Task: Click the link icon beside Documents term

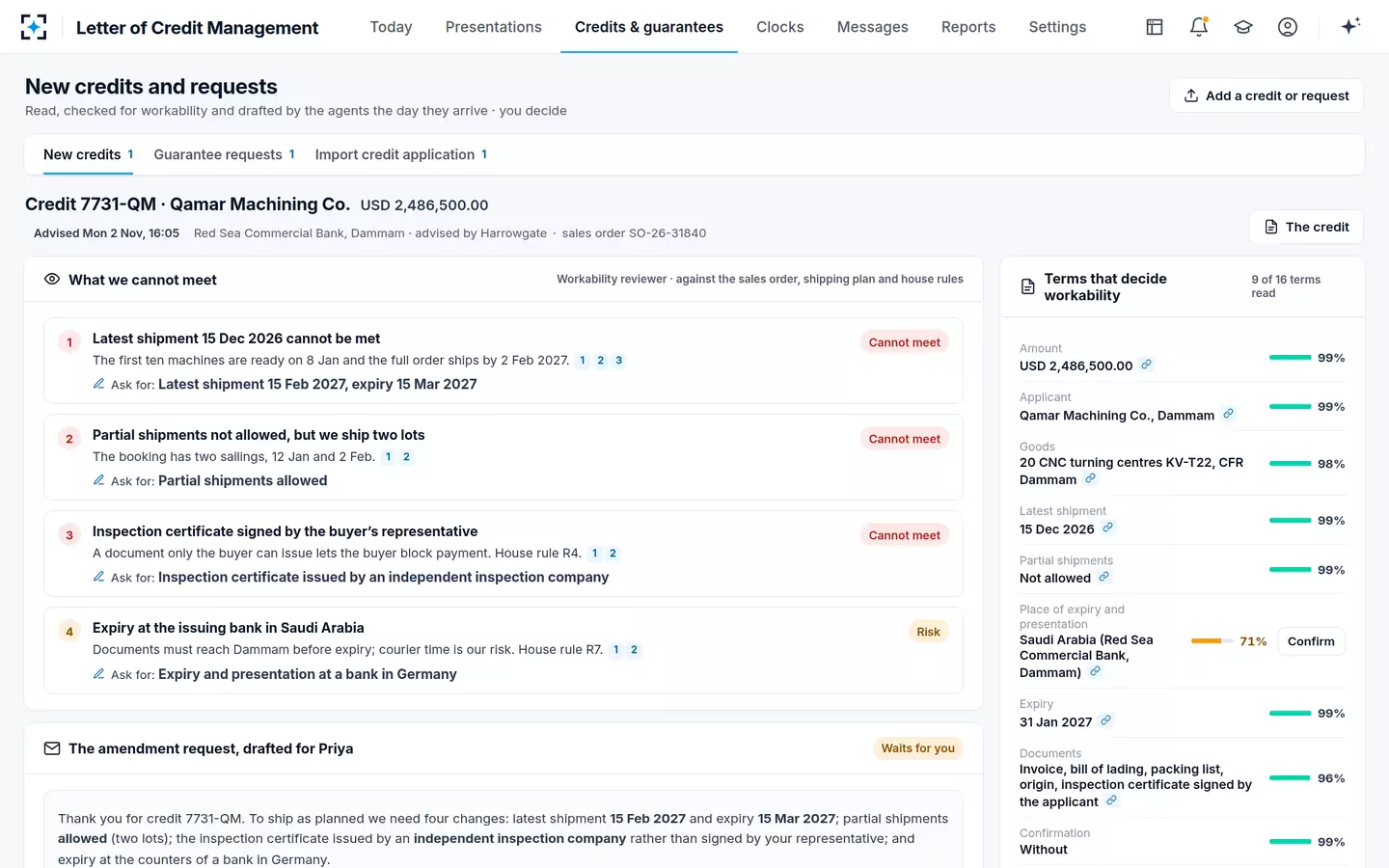Action: pos(1111,800)
